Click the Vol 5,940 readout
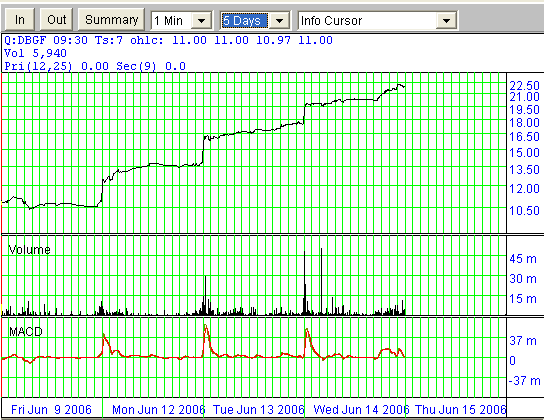The height and width of the screenshot is (420, 544). pyautogui.click(x=35, y=53)
